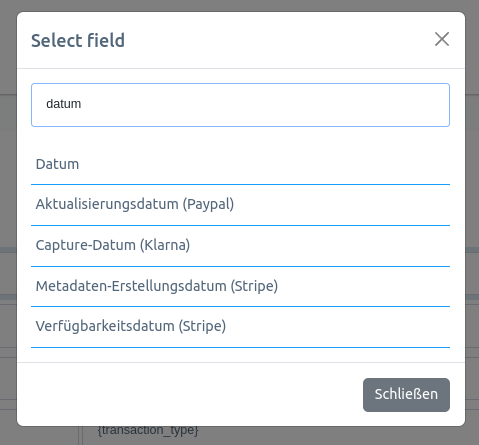479x445 pixels.
Task: Click the Schließen button
Action: (406, 395)
